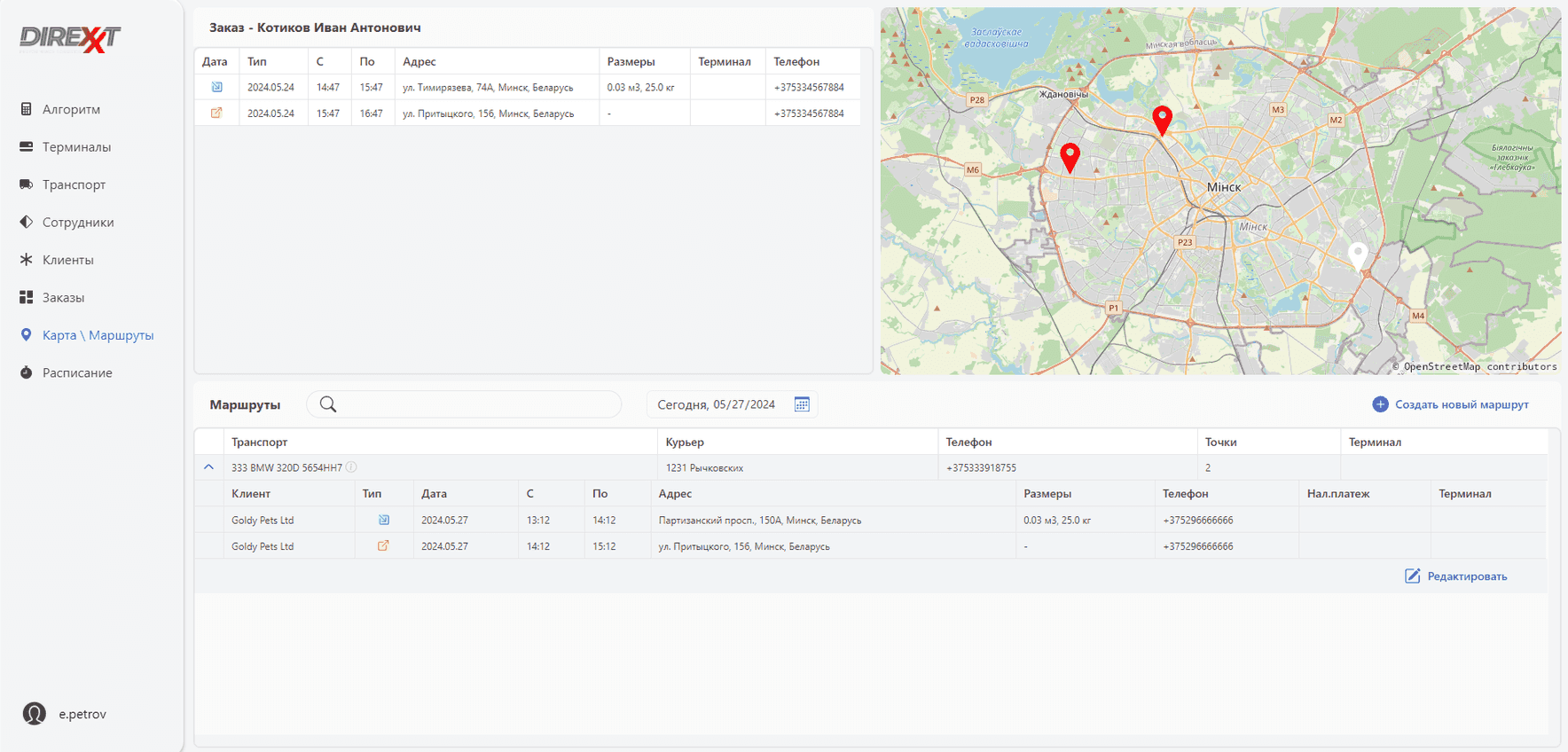The image size is (1568, 752).
Task: Focus the Маршруты search field
Action: pos(464,404)
